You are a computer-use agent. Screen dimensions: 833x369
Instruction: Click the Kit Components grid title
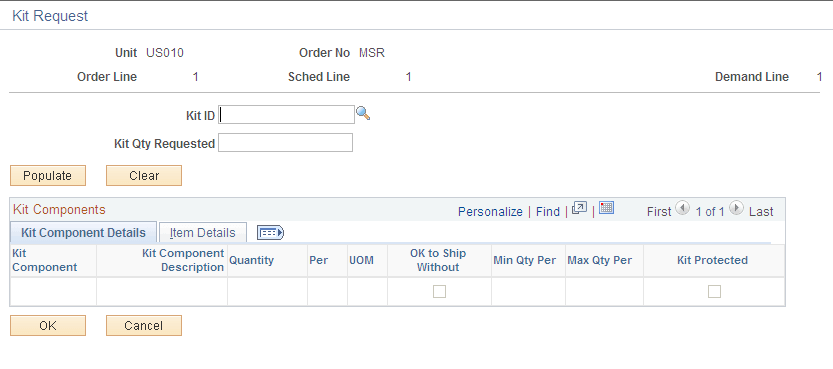[59, 210]
